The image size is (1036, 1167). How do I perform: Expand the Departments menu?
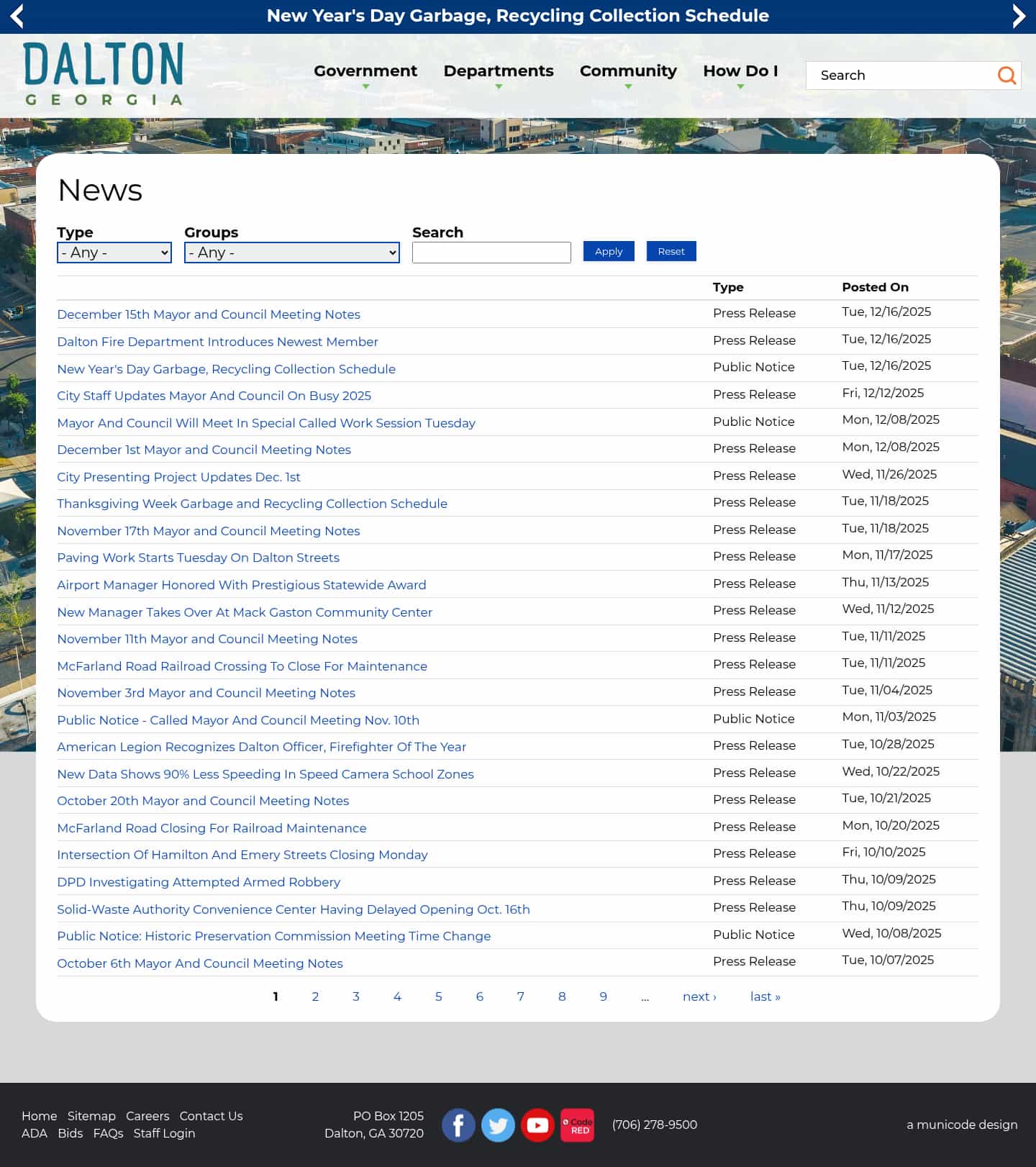(499, 71)
